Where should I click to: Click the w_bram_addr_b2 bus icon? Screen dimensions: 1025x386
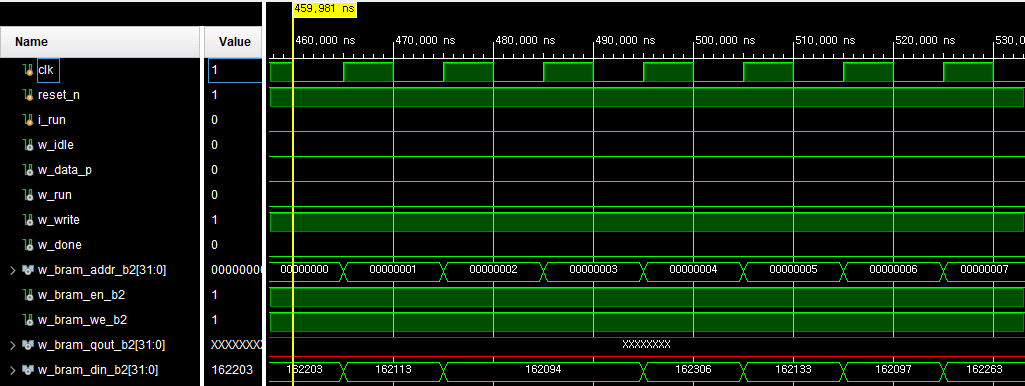pos(27,270)
